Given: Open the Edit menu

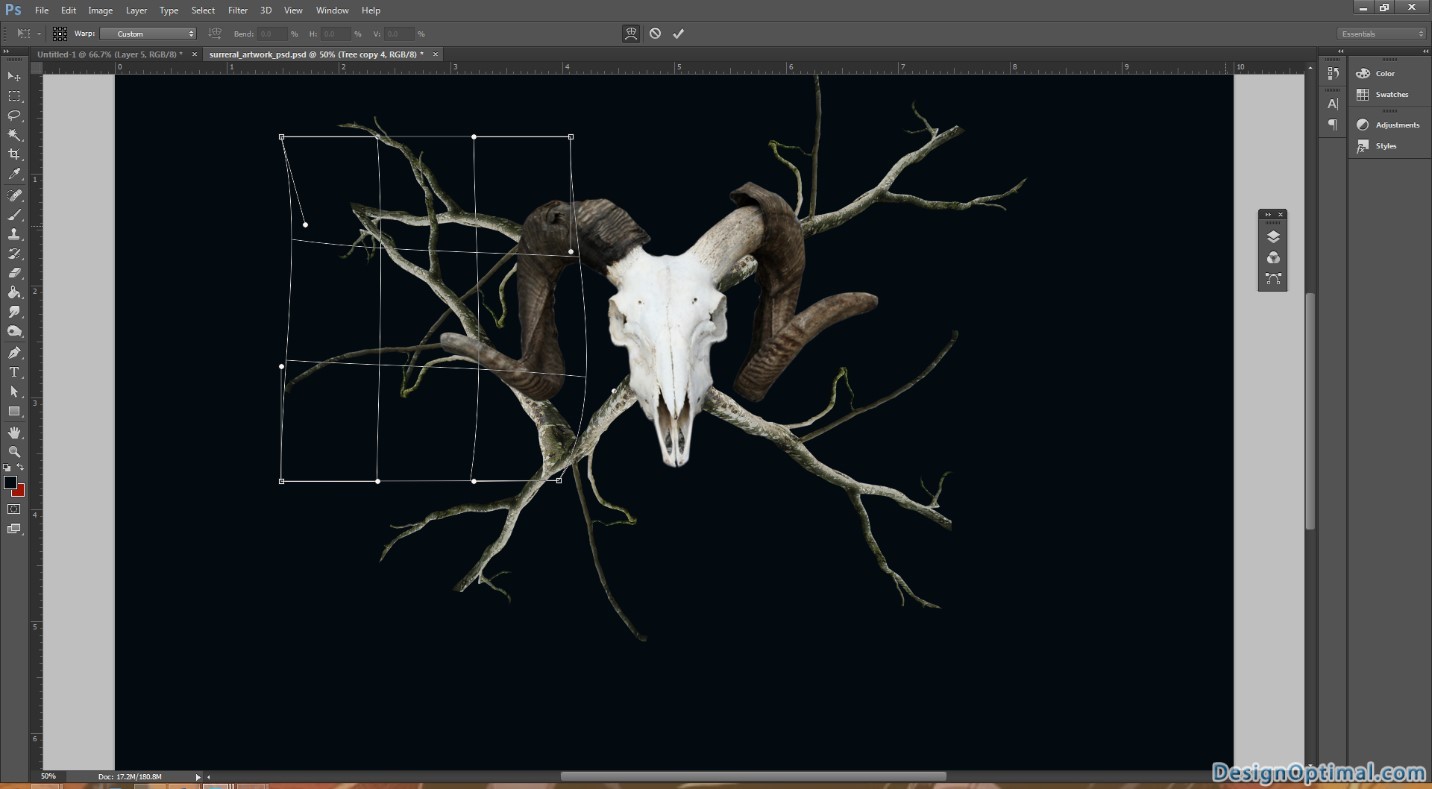Looking at the screenshot, I should click(68, 10).
